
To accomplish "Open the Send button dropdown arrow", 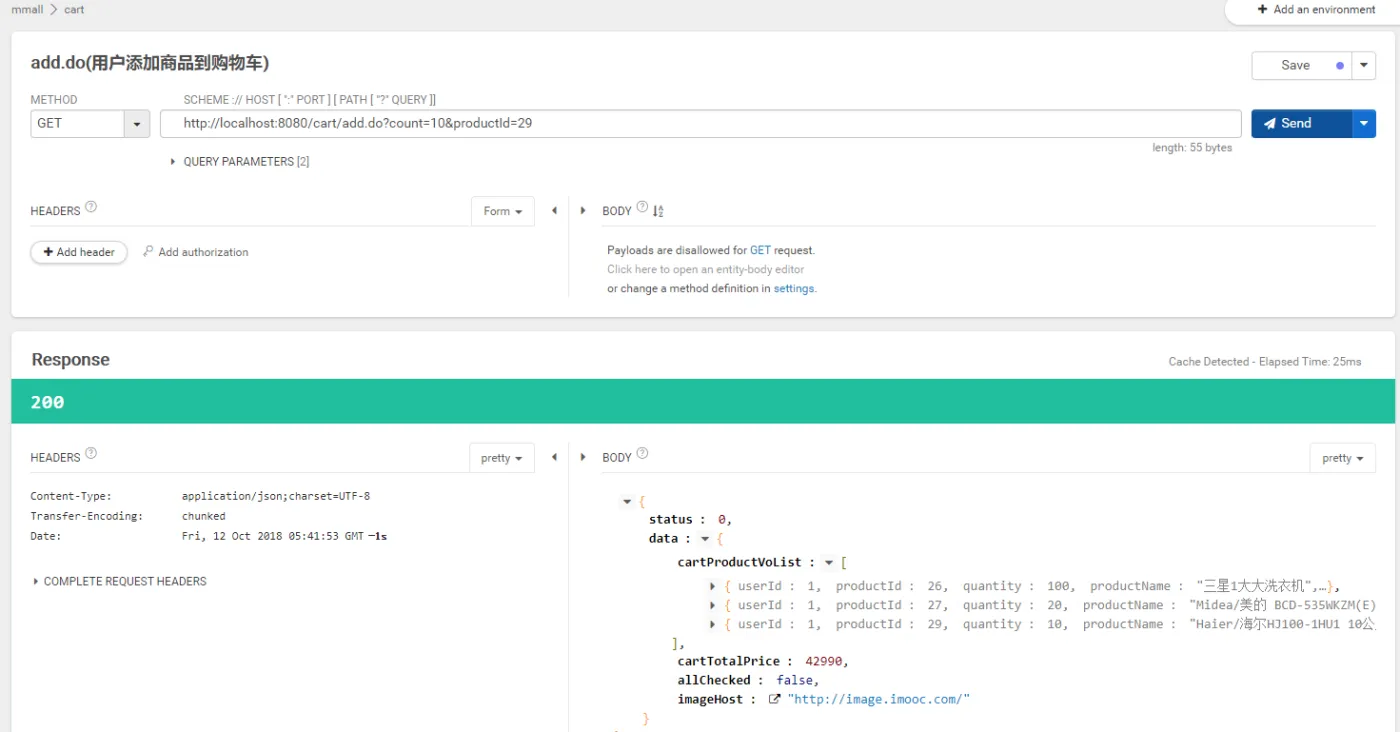I will click(x=1364, y=123).
